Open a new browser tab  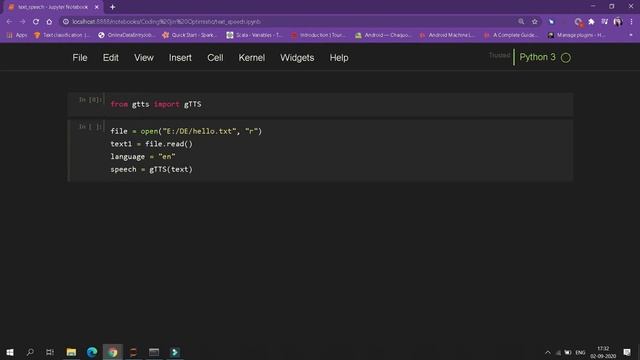click(112, 7)
